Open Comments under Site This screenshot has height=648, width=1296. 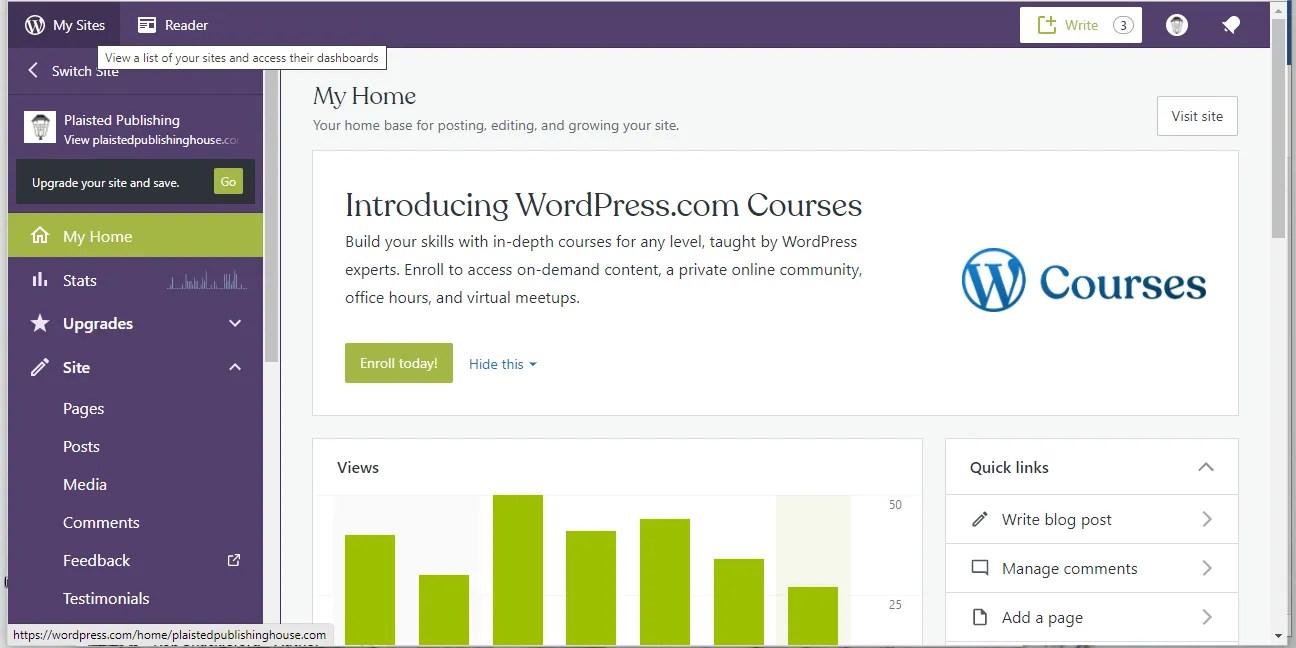[101, 522]
